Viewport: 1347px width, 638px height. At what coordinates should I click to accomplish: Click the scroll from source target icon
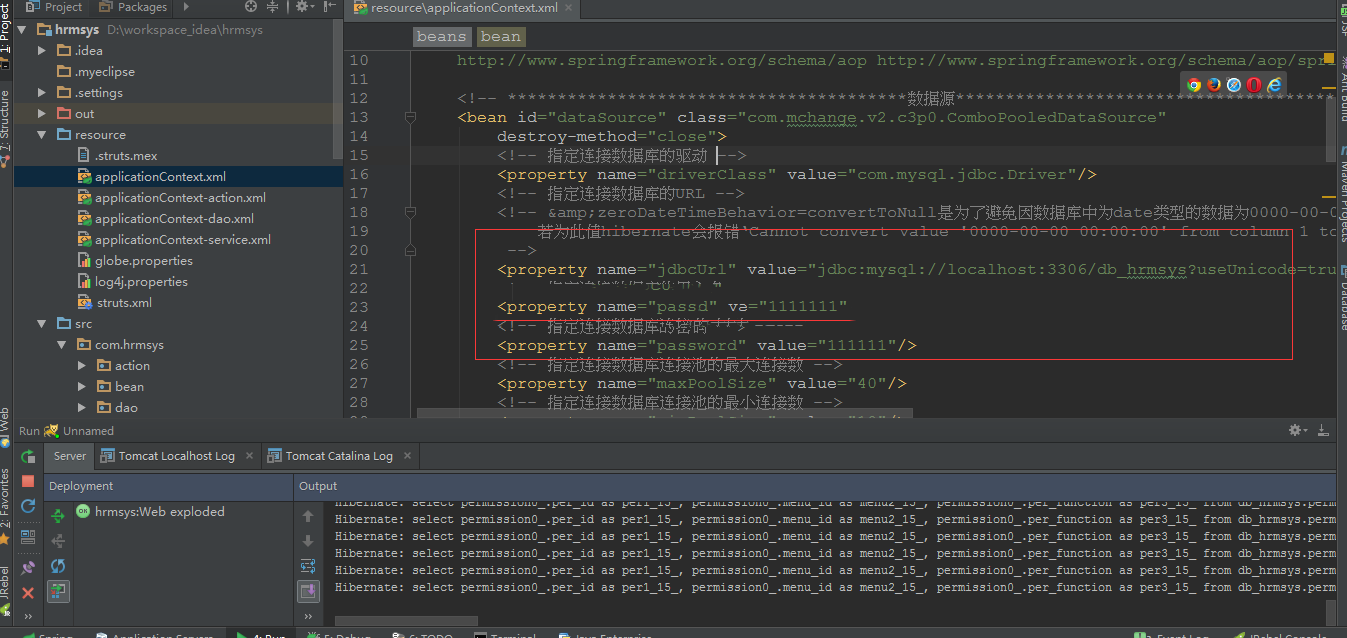click(253, 7)
